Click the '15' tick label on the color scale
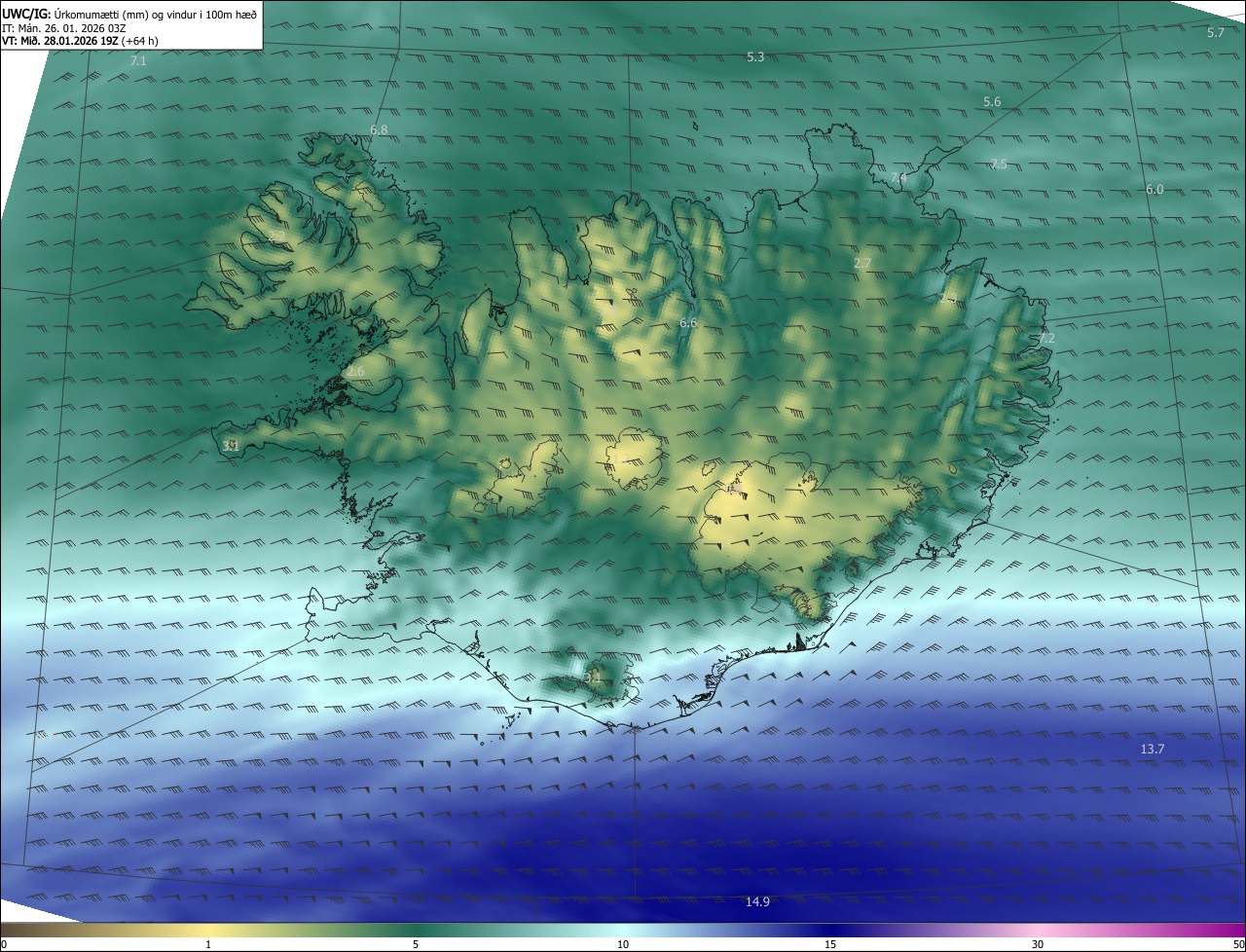 830,944
